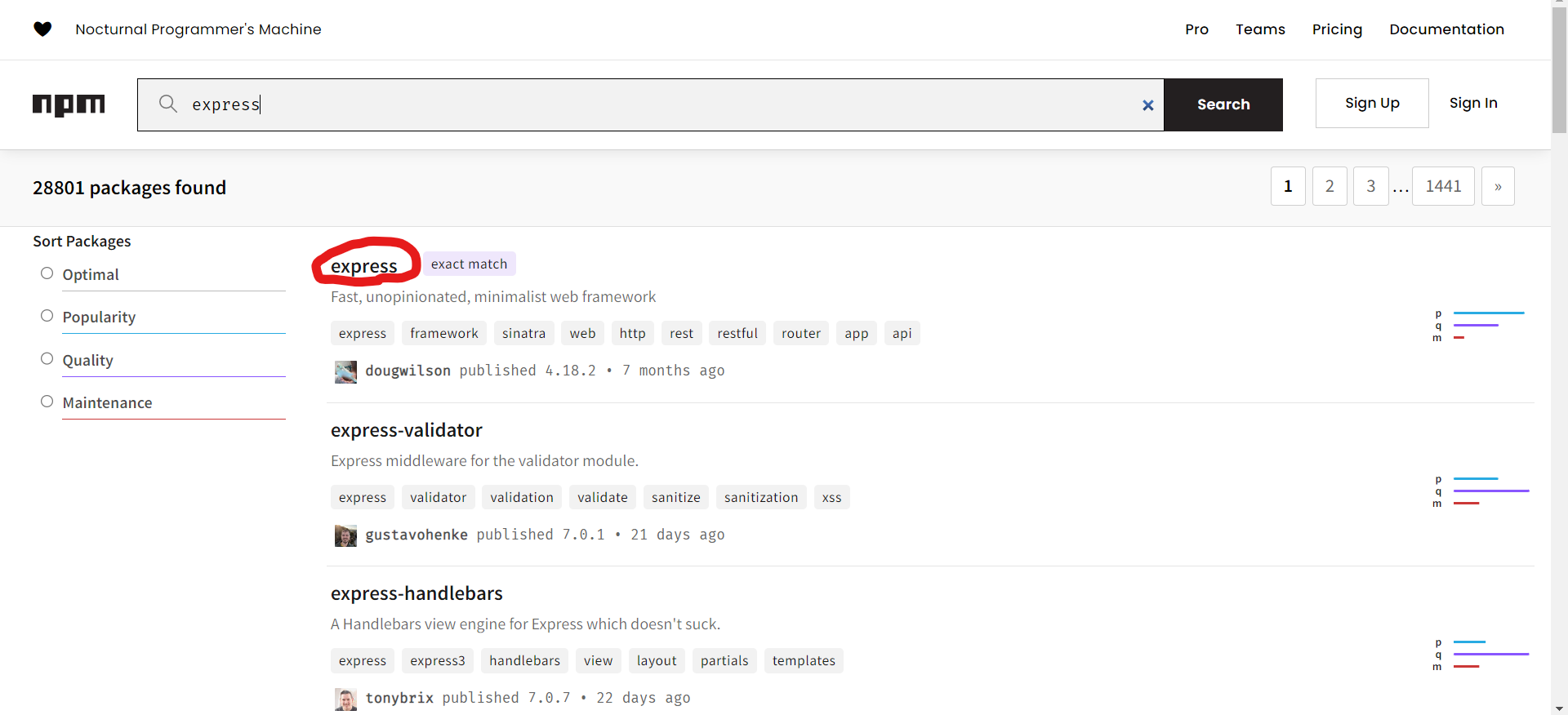This screenshot has width=1568, height=715.
Task: Open the dougwilson author profile link
Action: (408, 371)
